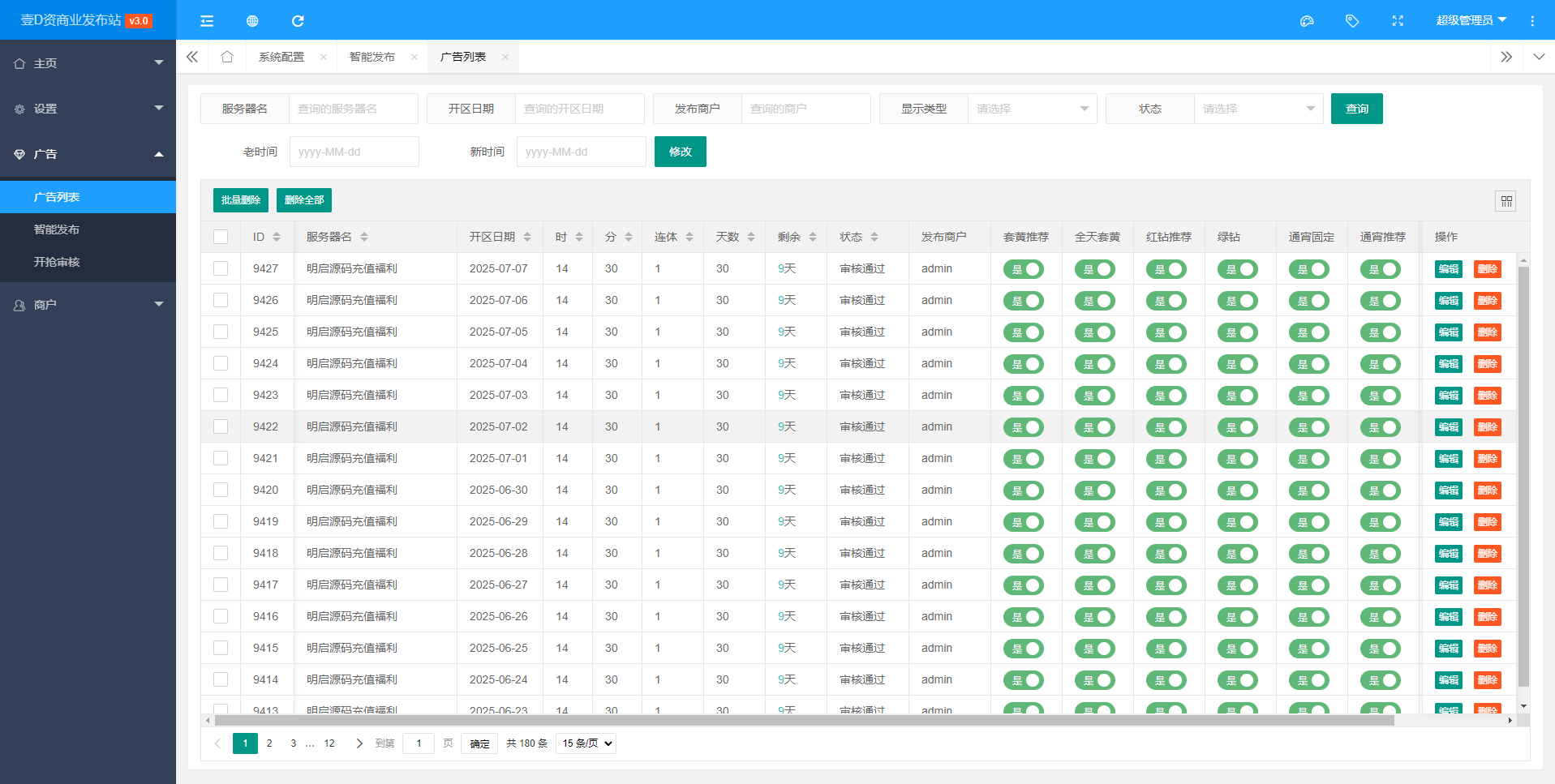Open the theme palette icon in header
The height and width of the screenshot is (784, 1555).
1307,21
